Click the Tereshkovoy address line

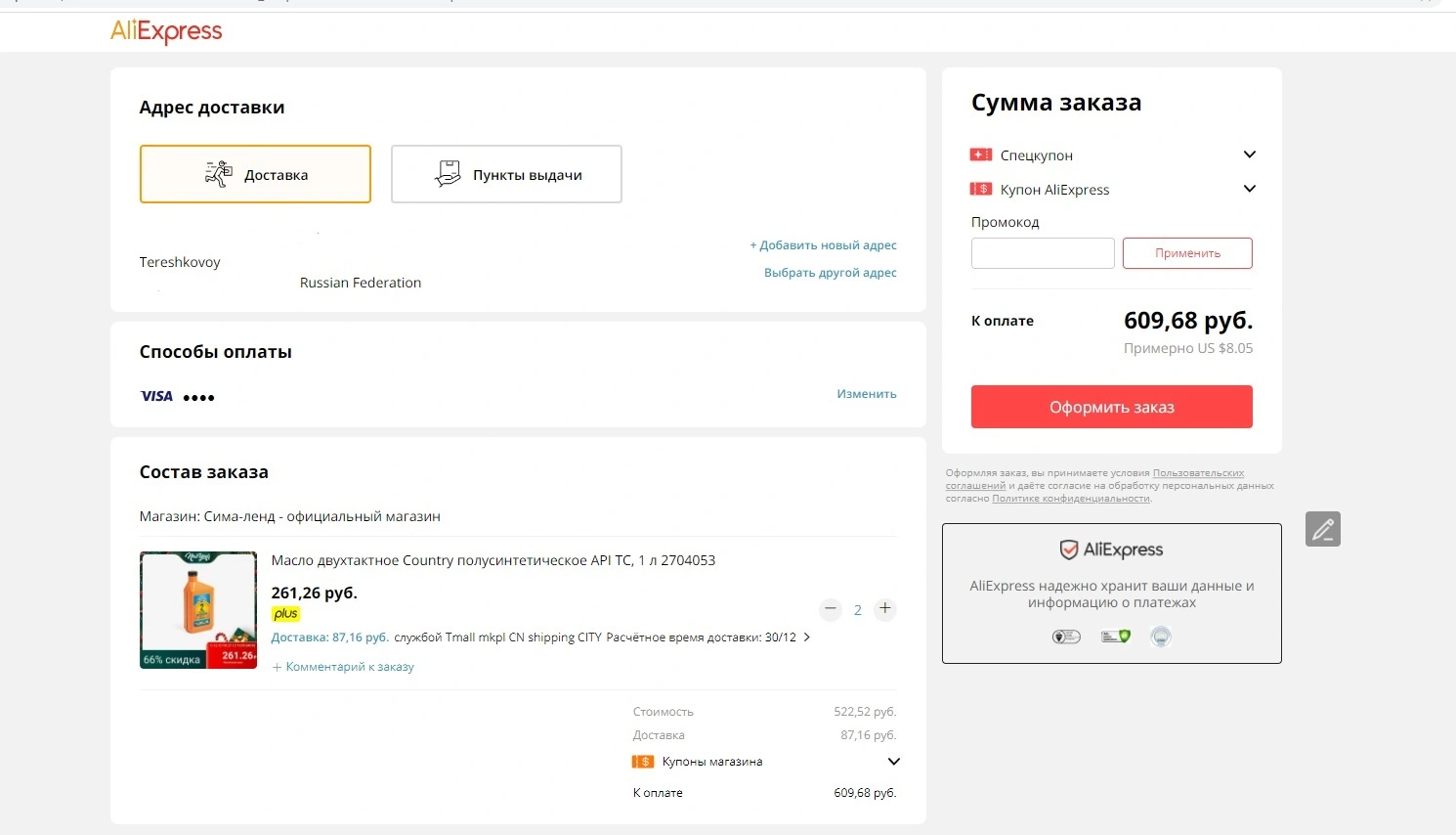pos(180,262)
